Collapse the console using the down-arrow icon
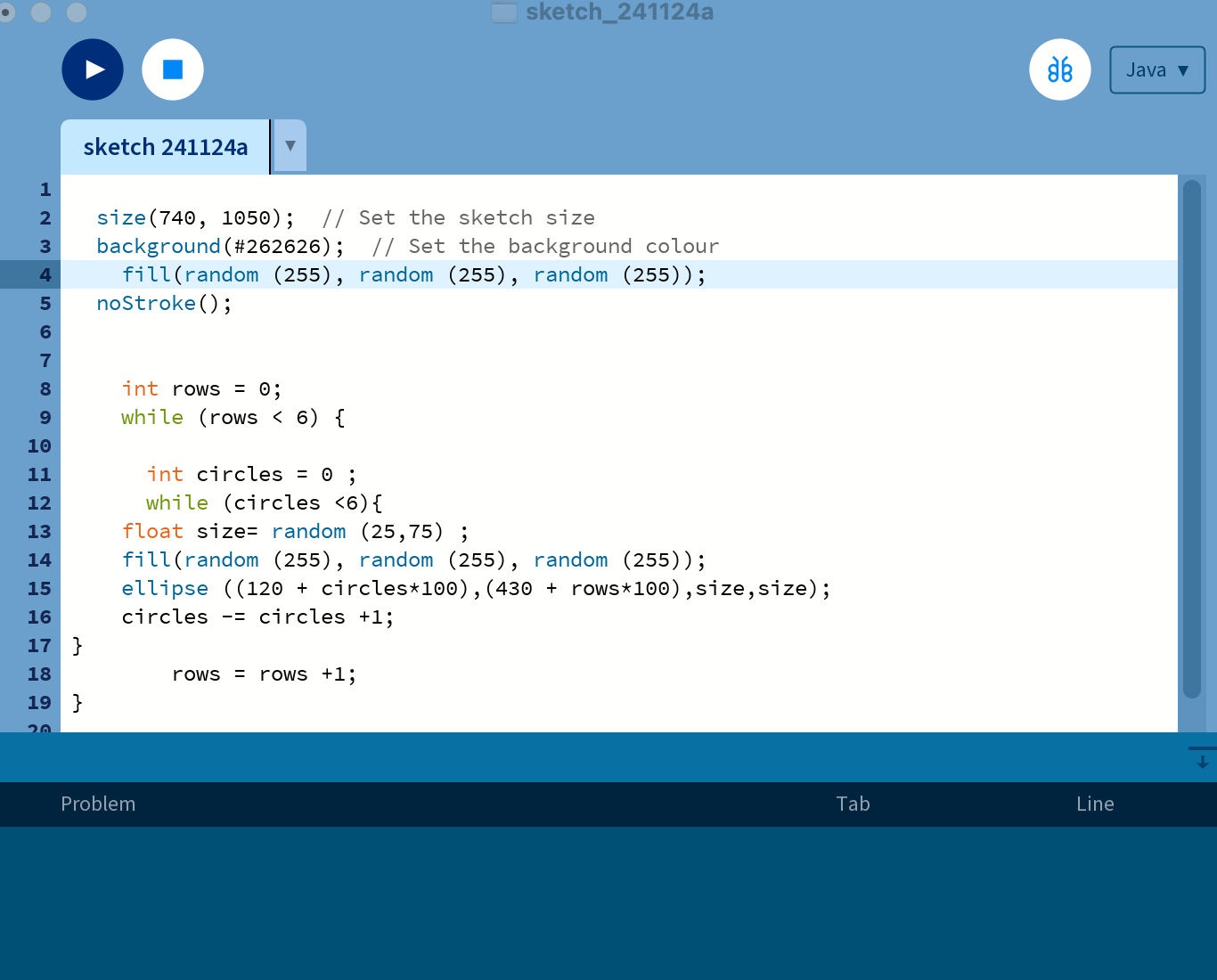Viewport: 1217px width, 980px height. click(1202, 758)
